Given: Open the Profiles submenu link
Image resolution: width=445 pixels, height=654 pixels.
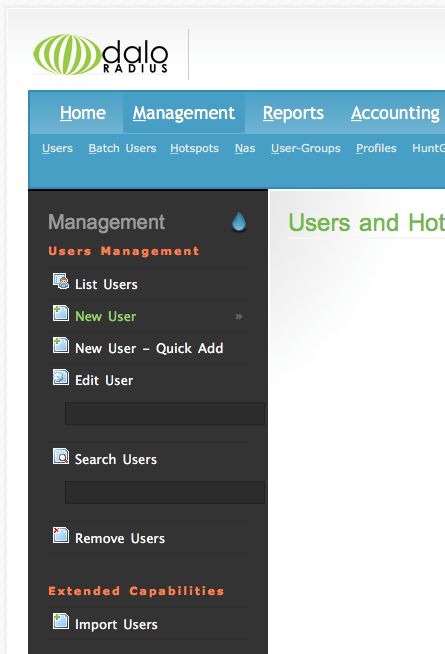Looking at the screenshot, I should click(376, 148).
